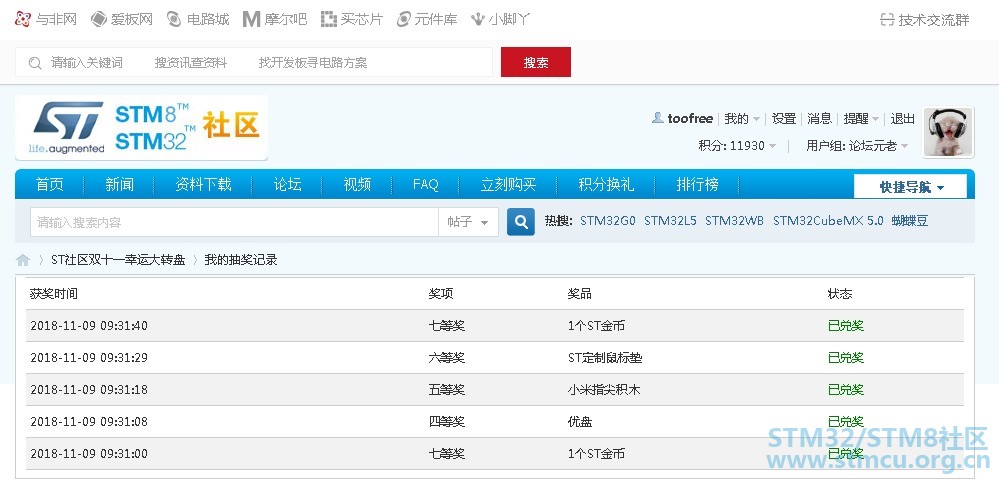The height and width of the screenshot is (483, 999).
Task: Open the cat avatar profile picture
Action: [x=948, y=132]
